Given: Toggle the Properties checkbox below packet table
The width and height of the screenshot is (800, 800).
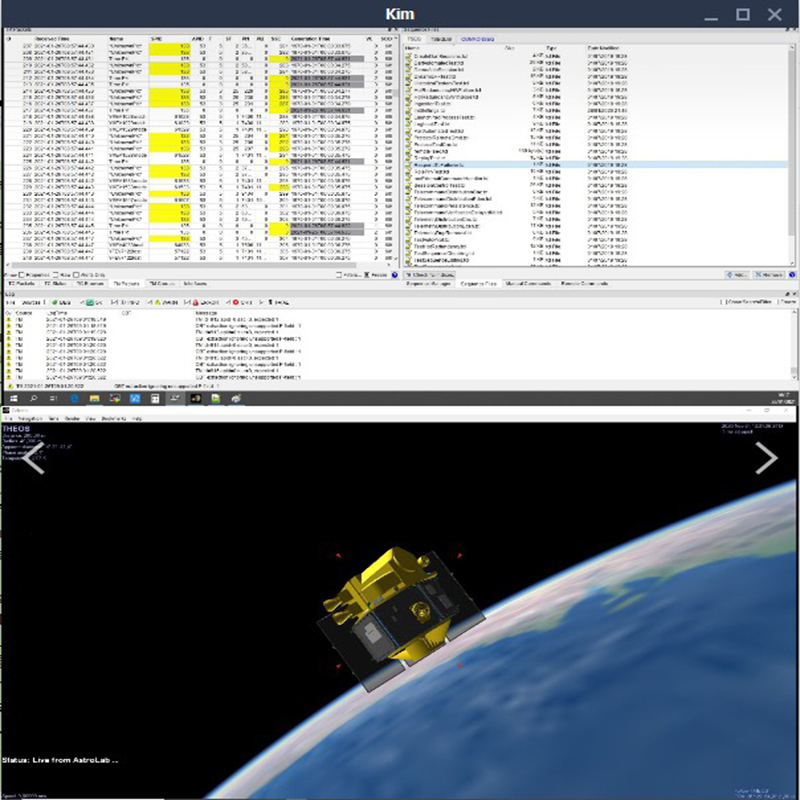Looking at the screenshot, I should tap(20, 274).
